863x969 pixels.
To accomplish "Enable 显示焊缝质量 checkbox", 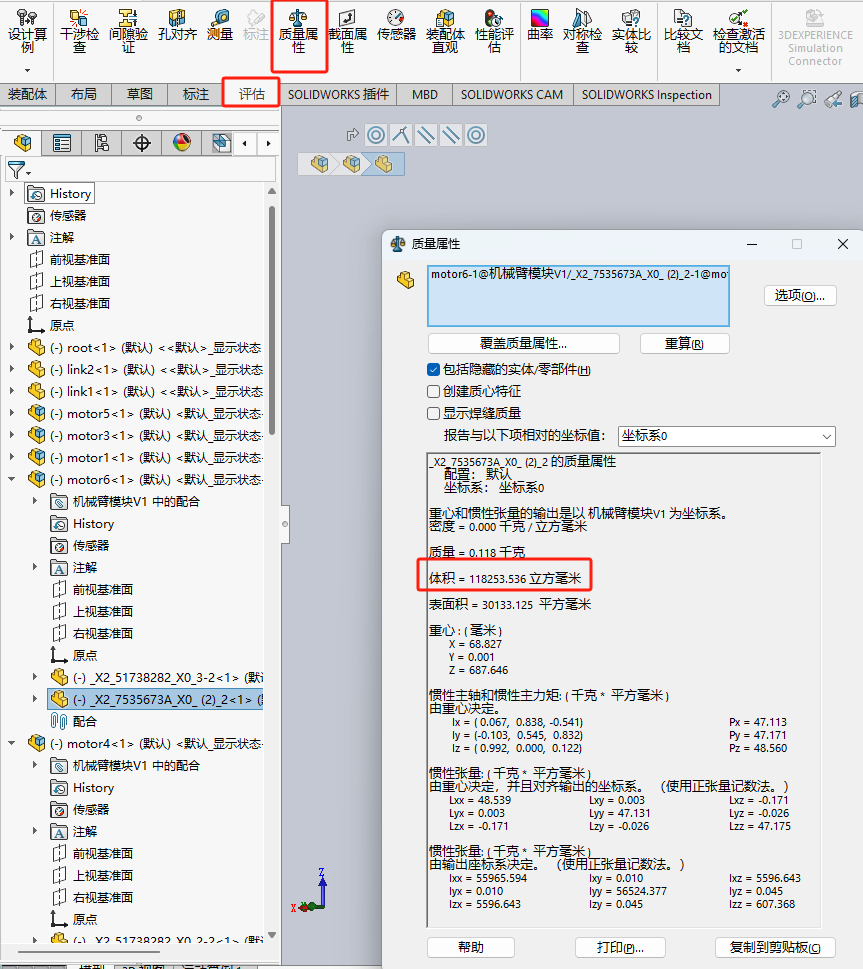I will coord(433,413).
